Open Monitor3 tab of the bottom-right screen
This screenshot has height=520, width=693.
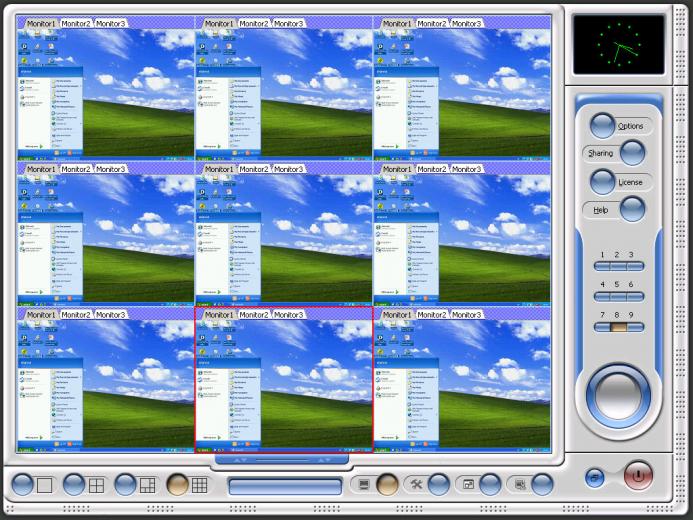click(466, 315)
